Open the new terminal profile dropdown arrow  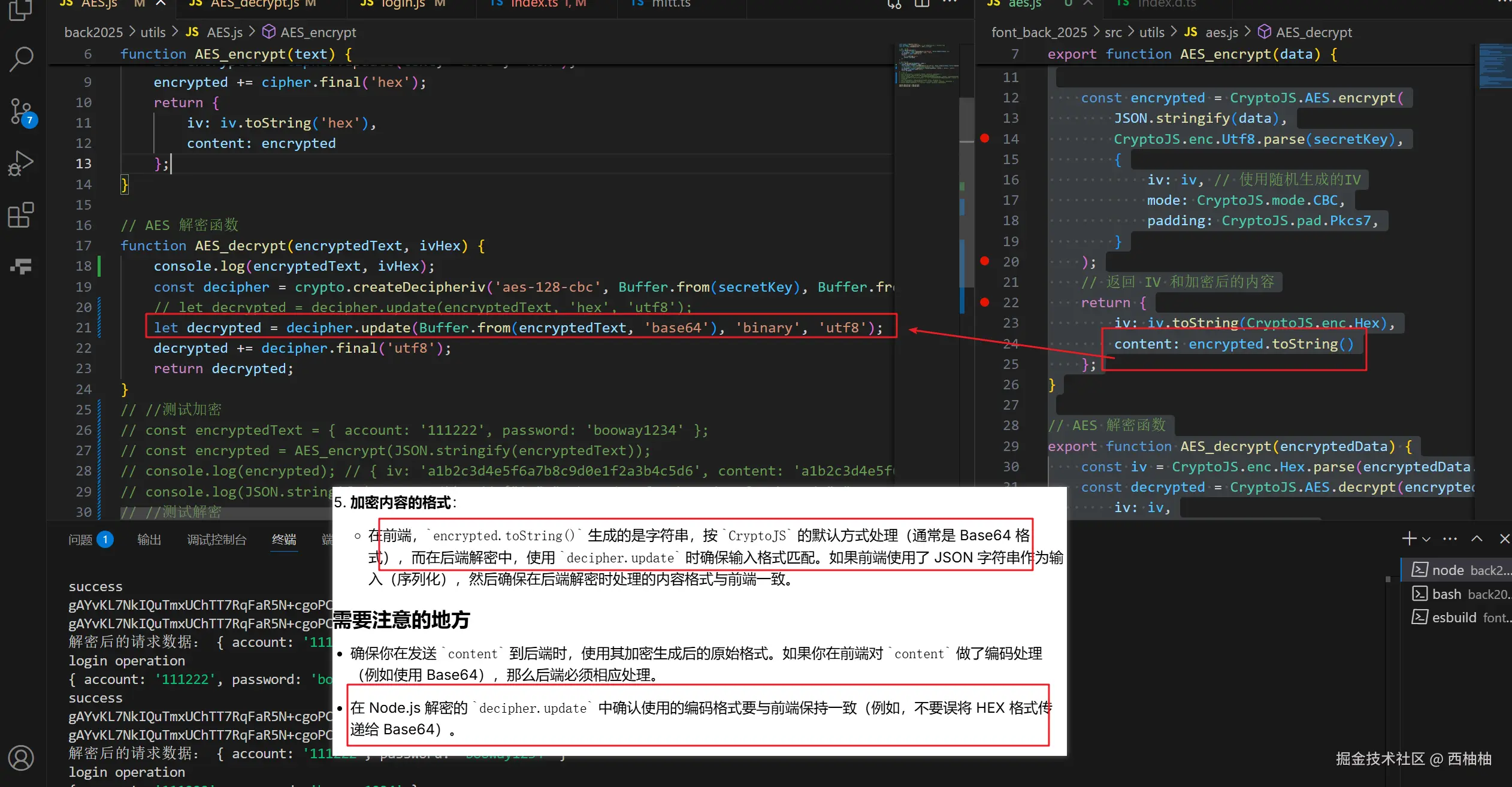coord(1426,539)
